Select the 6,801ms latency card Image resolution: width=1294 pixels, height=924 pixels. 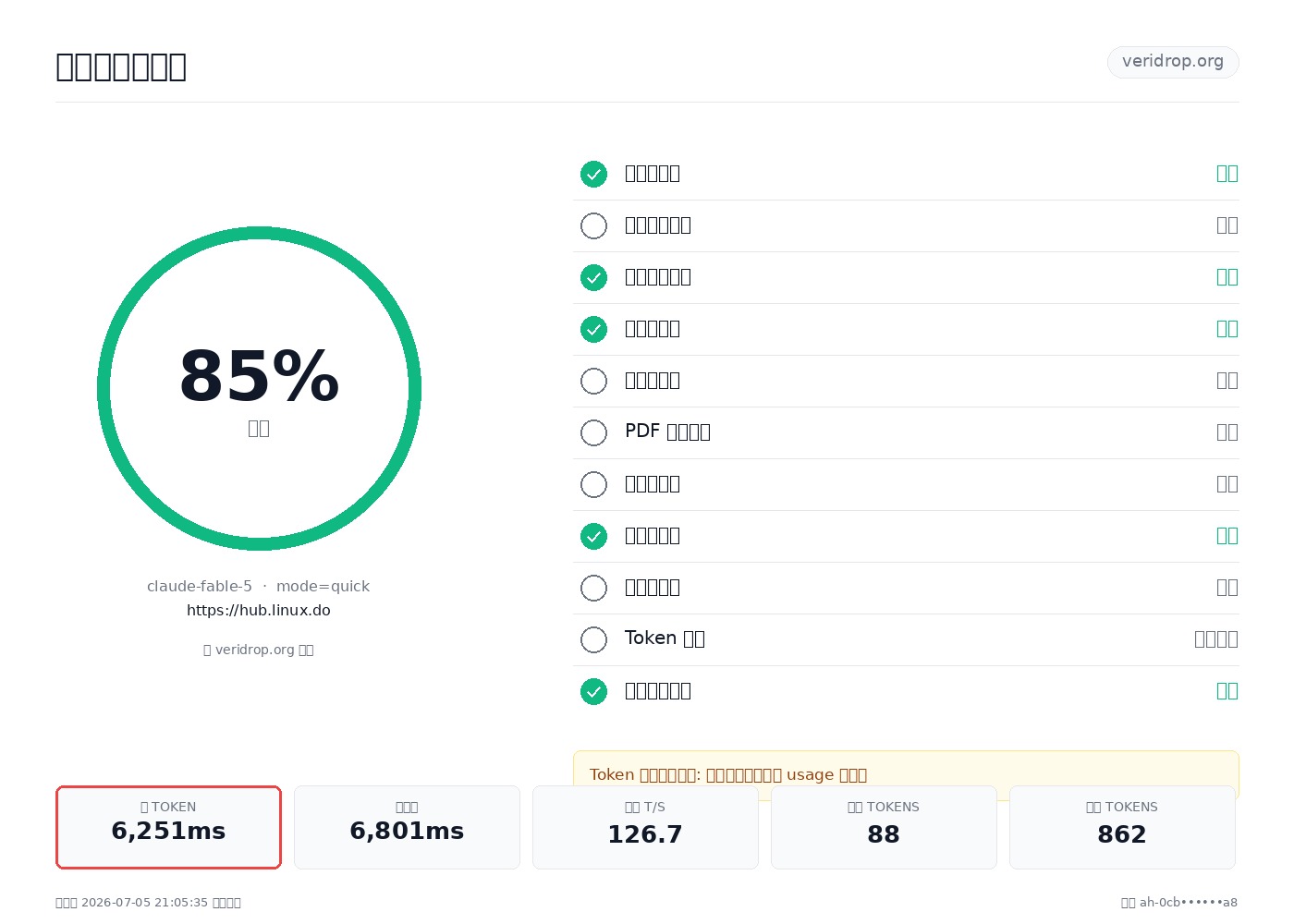(x=407, y=827)
